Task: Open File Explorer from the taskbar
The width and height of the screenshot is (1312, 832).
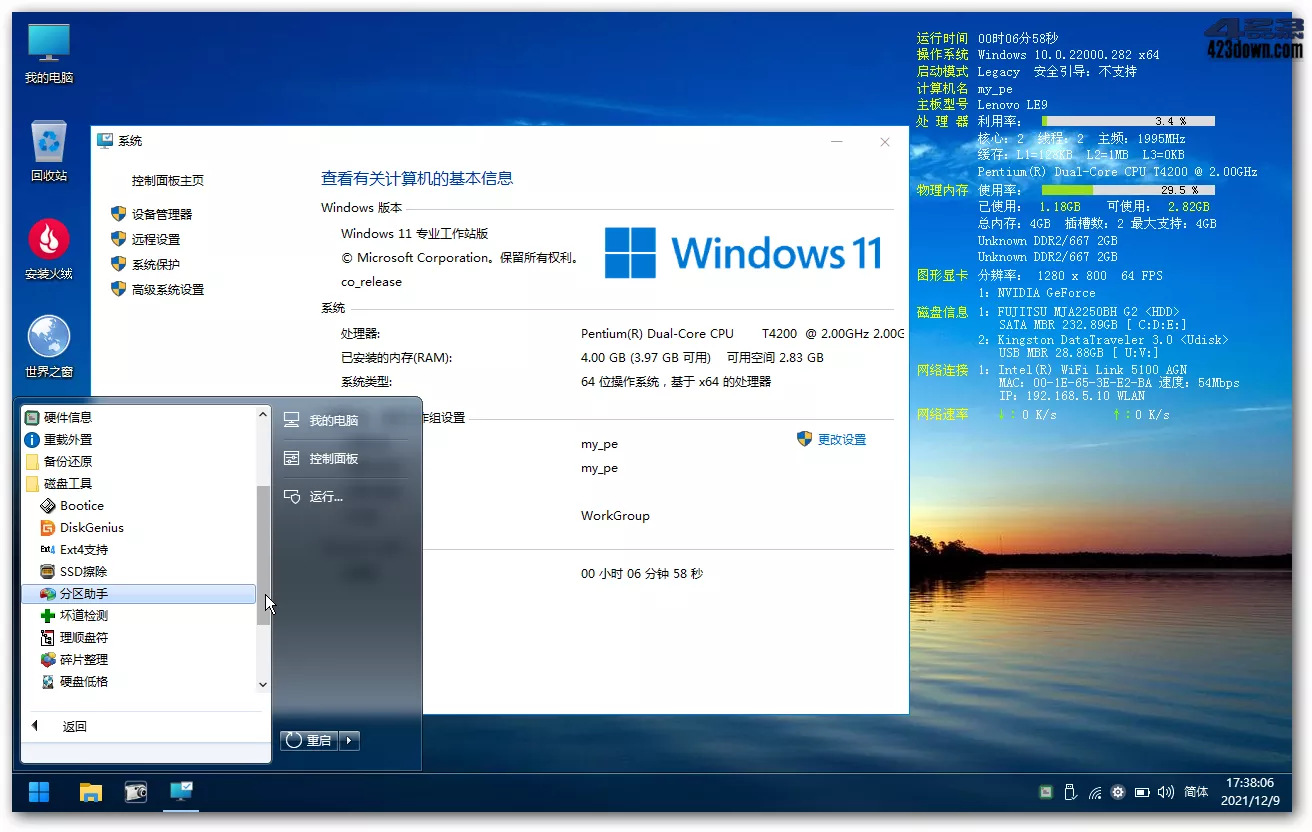Action: (91, 793)
